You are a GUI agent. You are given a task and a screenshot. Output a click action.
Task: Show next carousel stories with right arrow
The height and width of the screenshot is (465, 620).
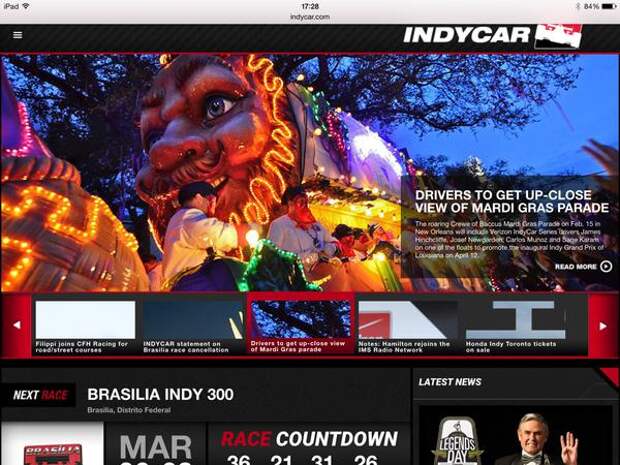coord(603,326)
